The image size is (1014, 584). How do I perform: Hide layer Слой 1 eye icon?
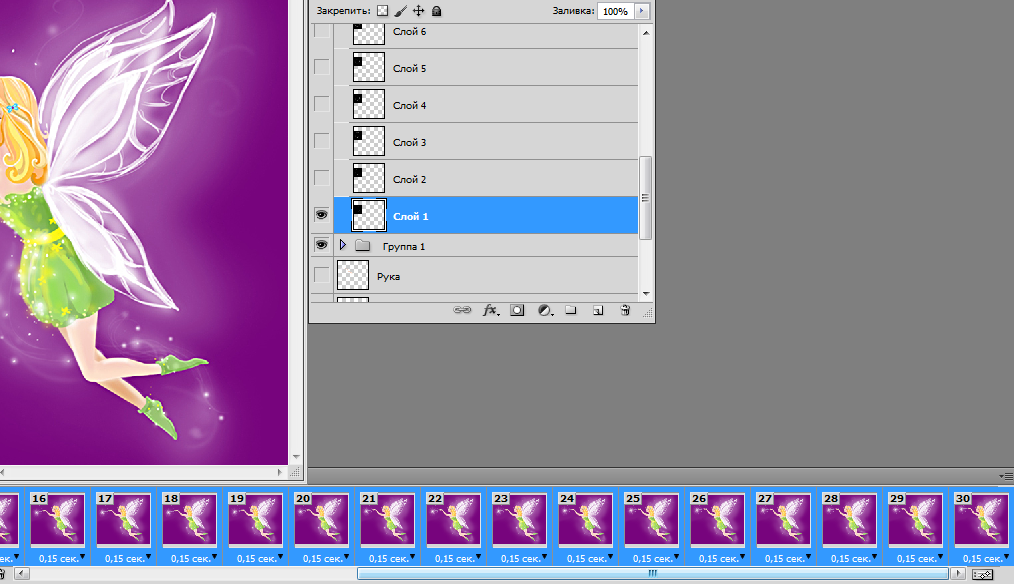click(321, 215)
